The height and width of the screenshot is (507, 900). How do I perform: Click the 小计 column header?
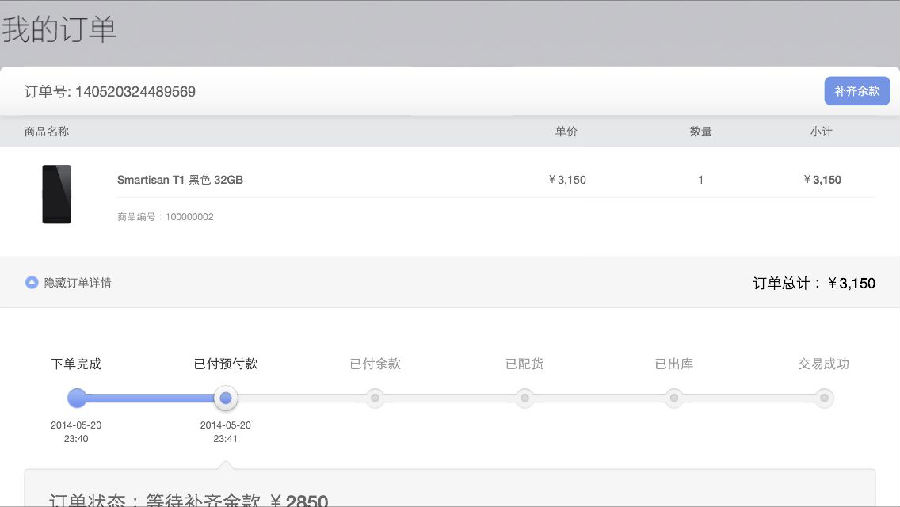(x=821, y=131)
